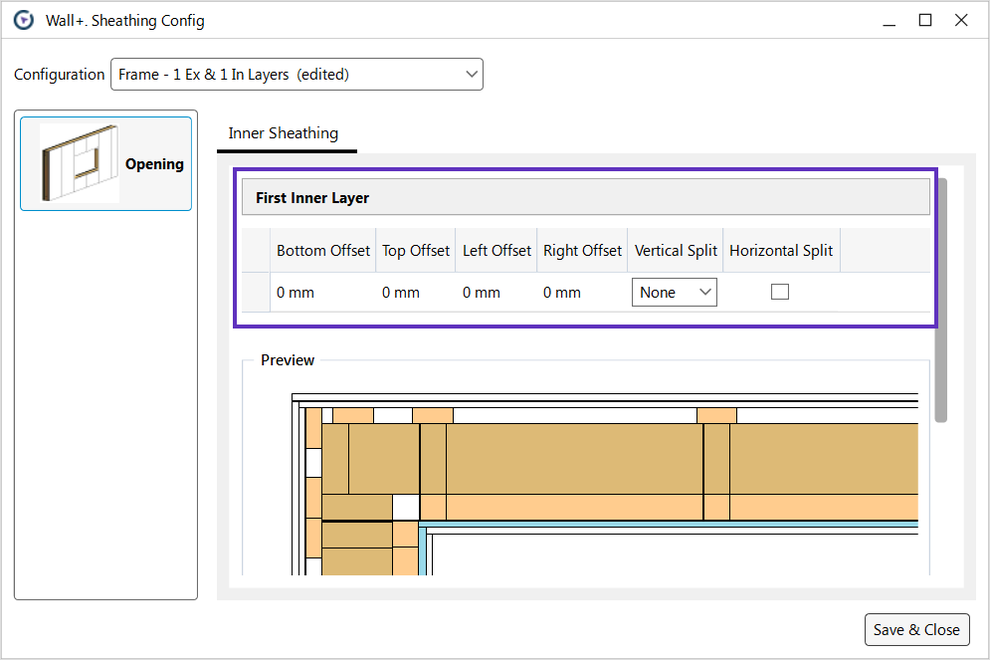Click the First Inner Layer header
The width and height of the screenshot is (990, 660).
pos(586,197)
